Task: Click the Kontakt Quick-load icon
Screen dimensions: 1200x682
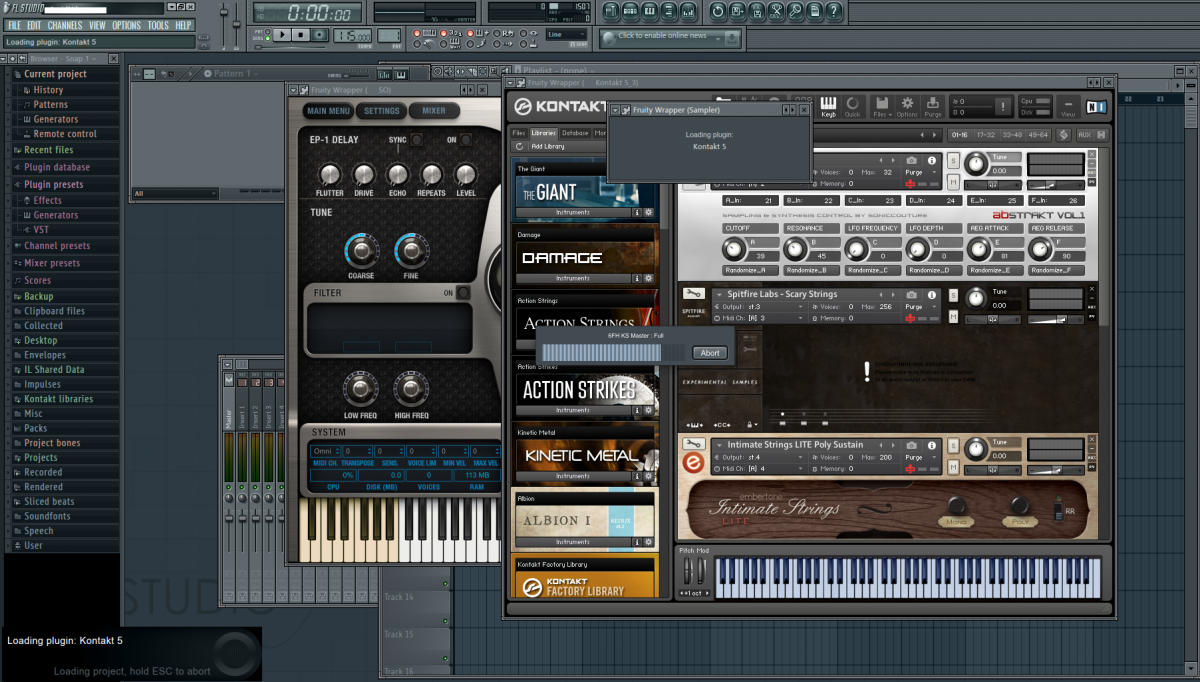Action: 852,106
